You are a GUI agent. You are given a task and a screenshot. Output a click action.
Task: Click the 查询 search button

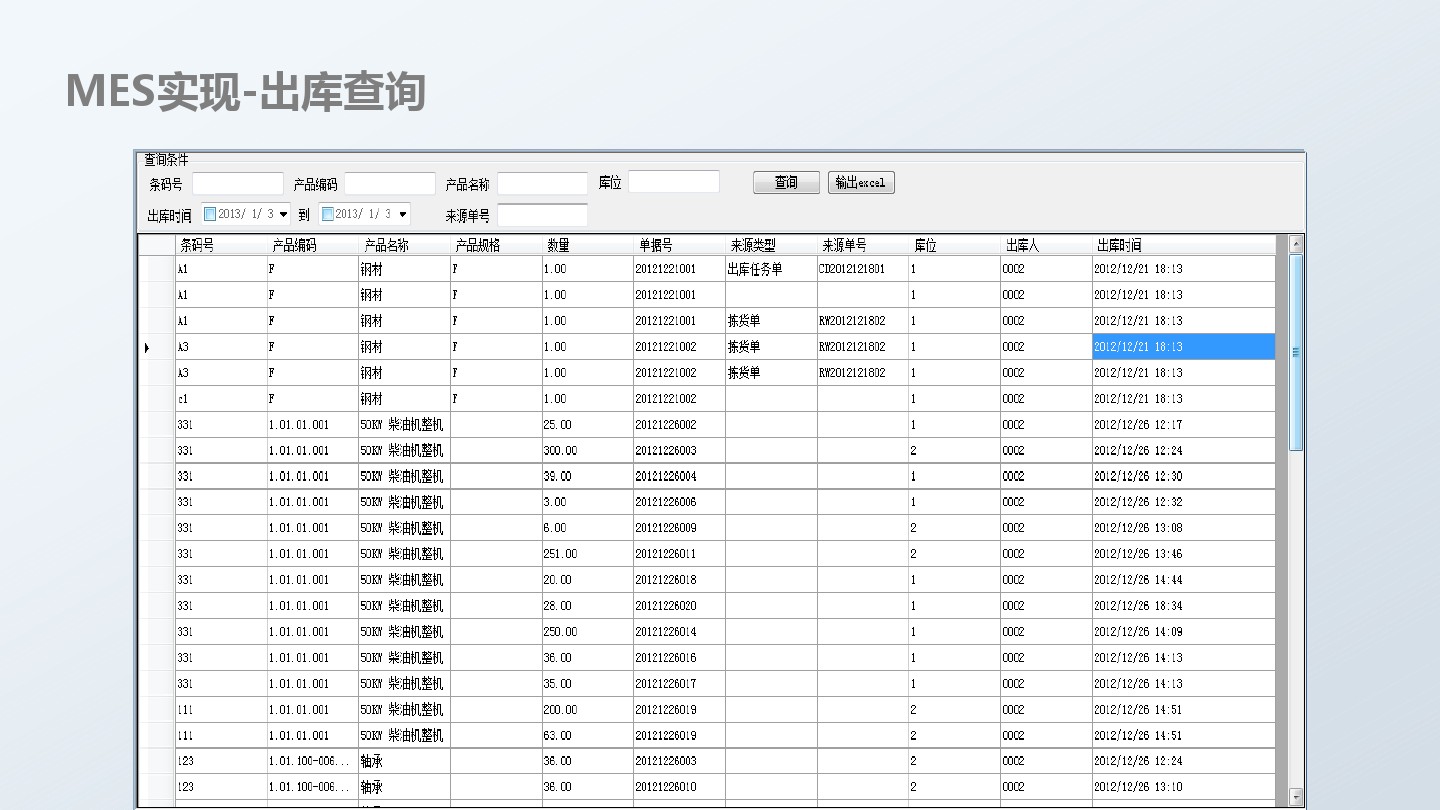click(x=786, y=183)
